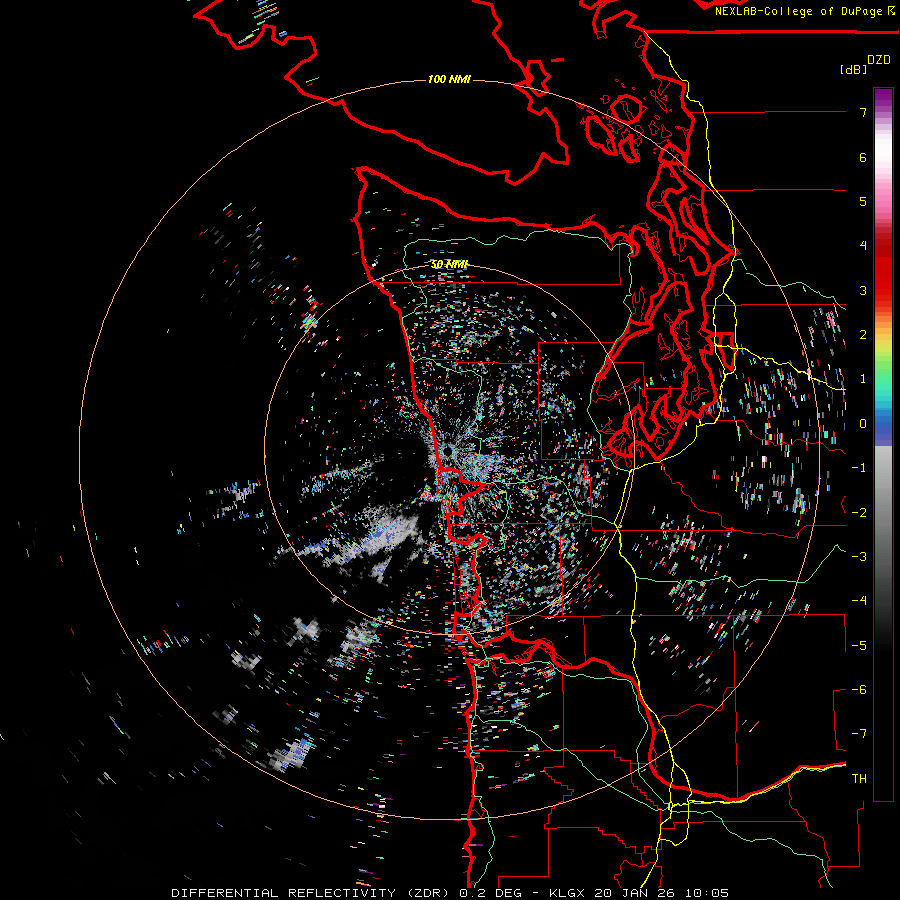This screenshot has width=900, height=900.
Task: Click the 50 NMI range ring label
Action: coord(449,264)
